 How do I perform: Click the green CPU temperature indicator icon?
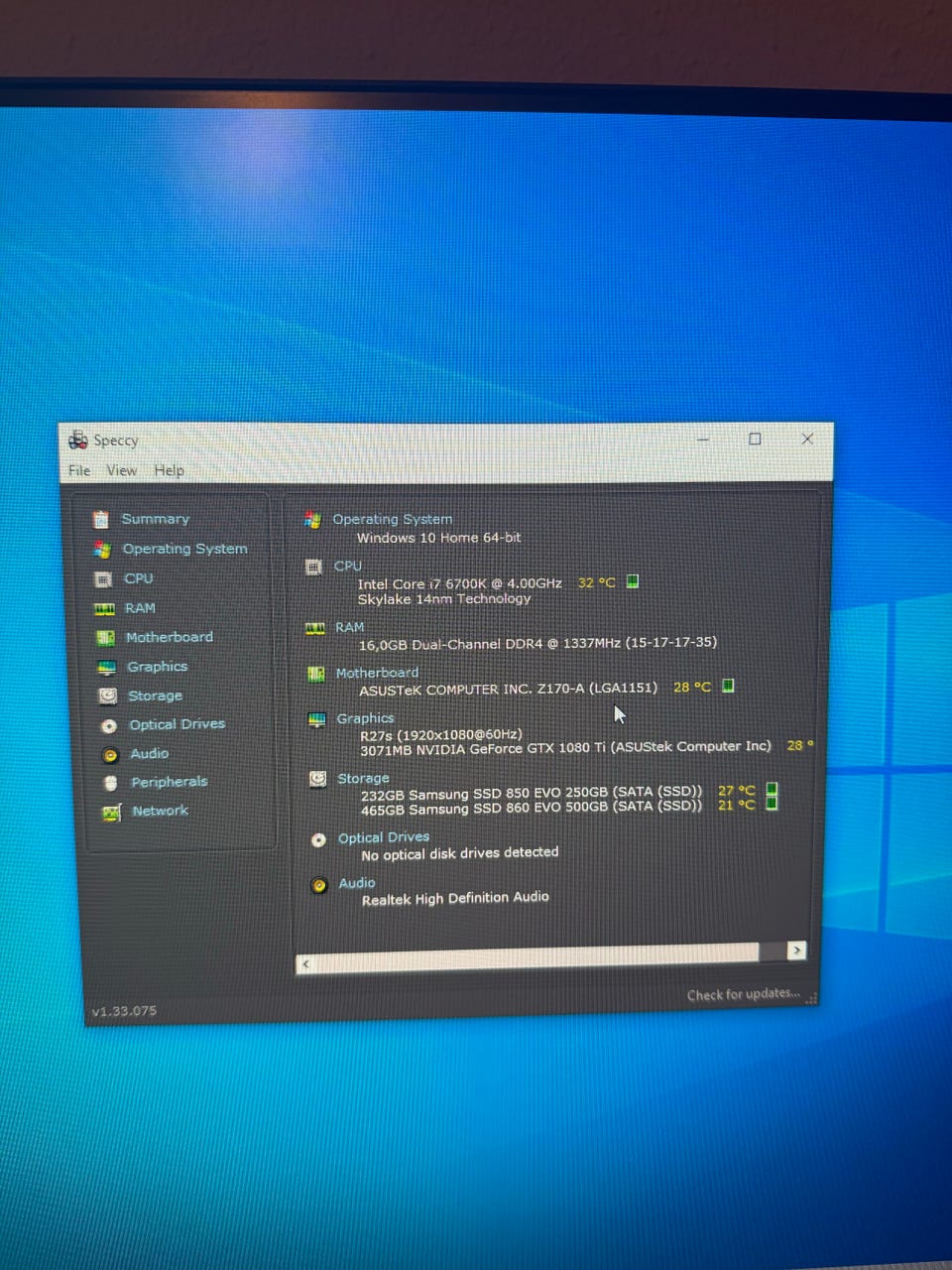(x=633, y=581)
